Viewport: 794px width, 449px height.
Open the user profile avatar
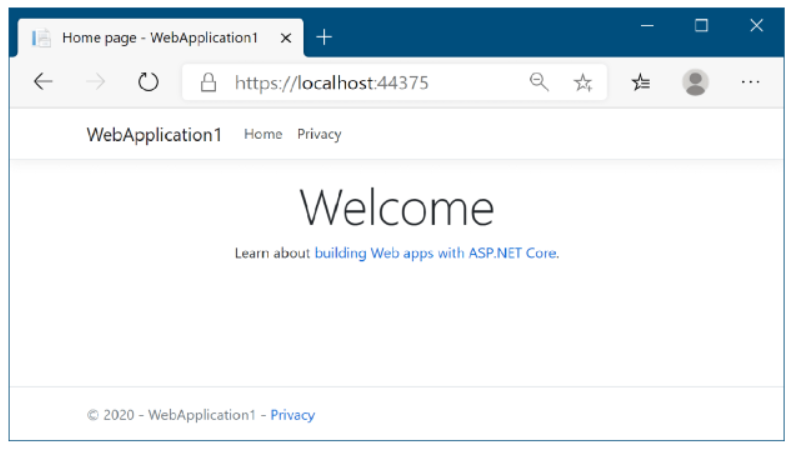[695, 83]
